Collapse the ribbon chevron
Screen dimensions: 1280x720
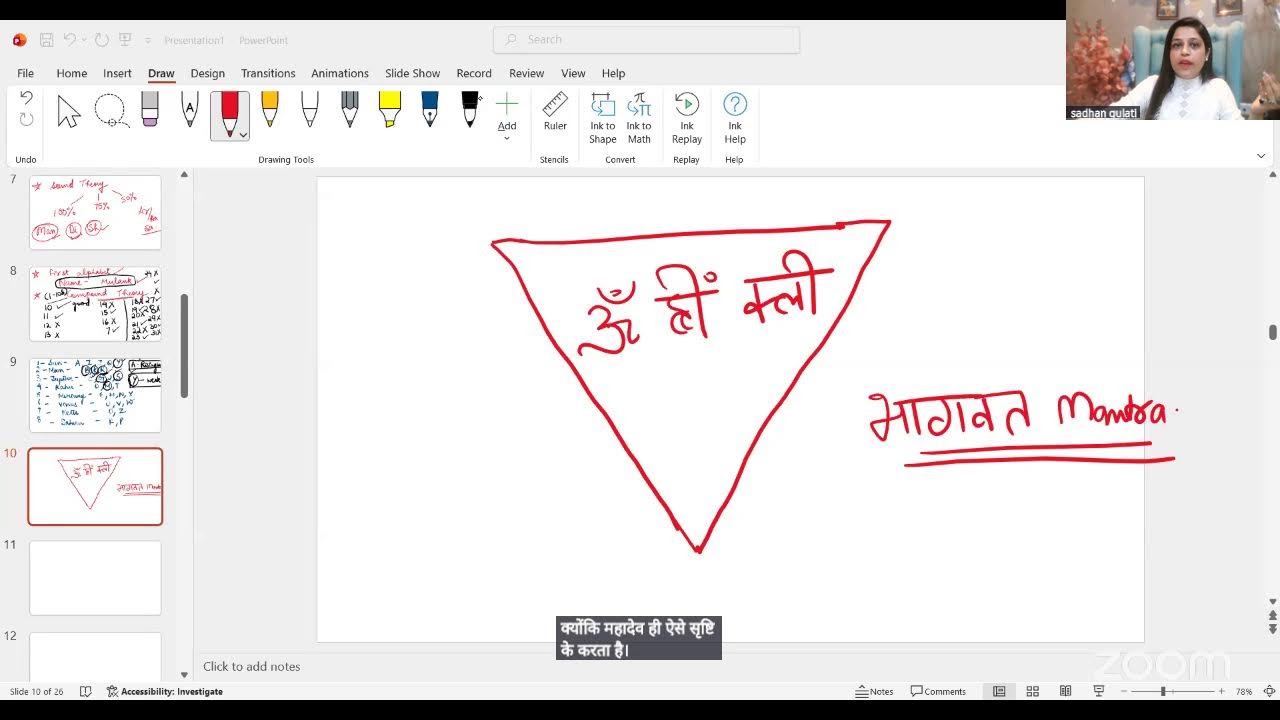1260,156
